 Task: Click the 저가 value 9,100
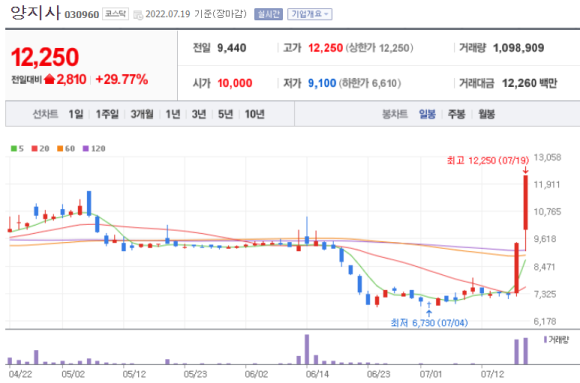tap(322, 83)
